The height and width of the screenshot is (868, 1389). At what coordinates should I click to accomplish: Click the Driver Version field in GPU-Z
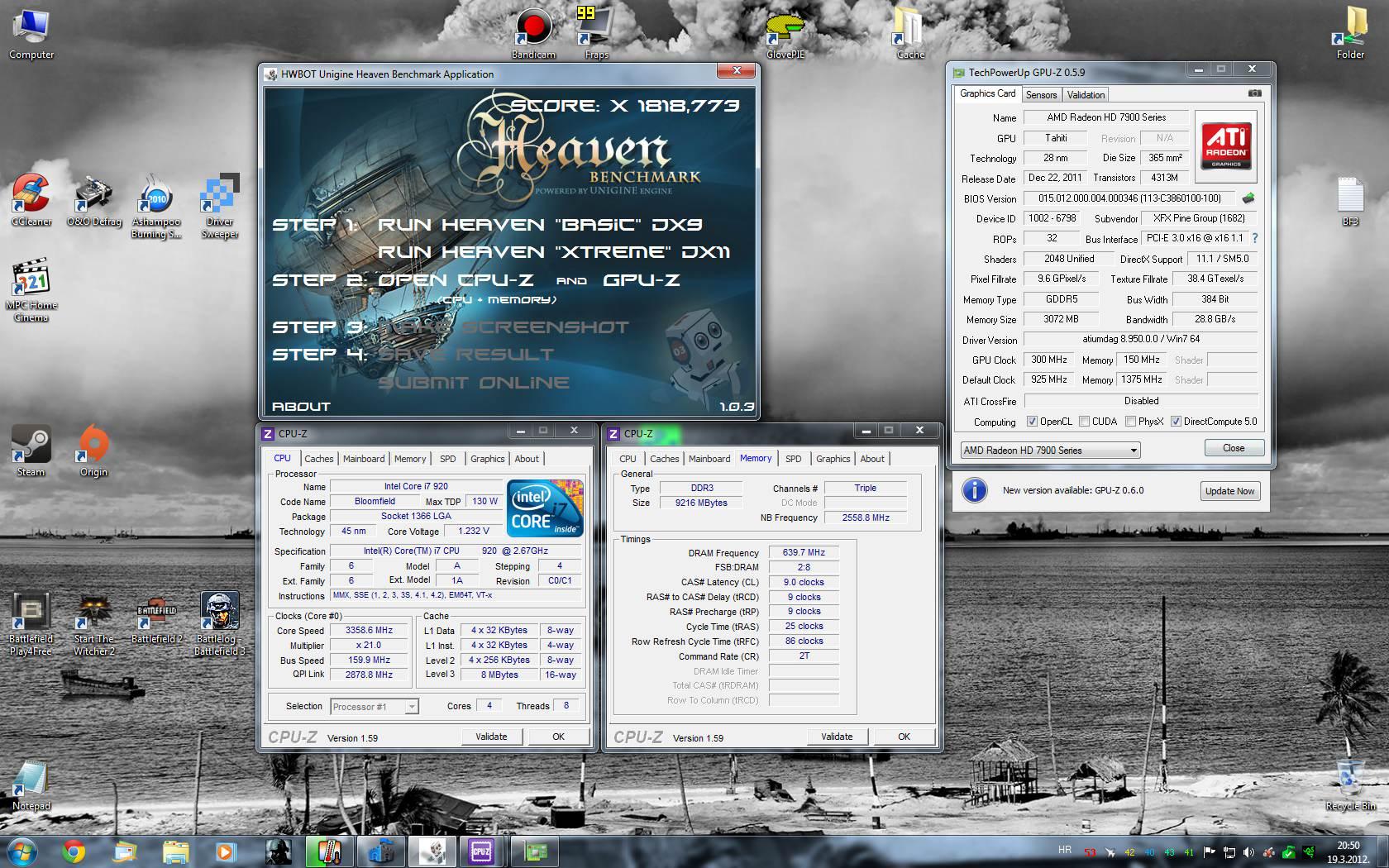click(x=1141, y=339)
